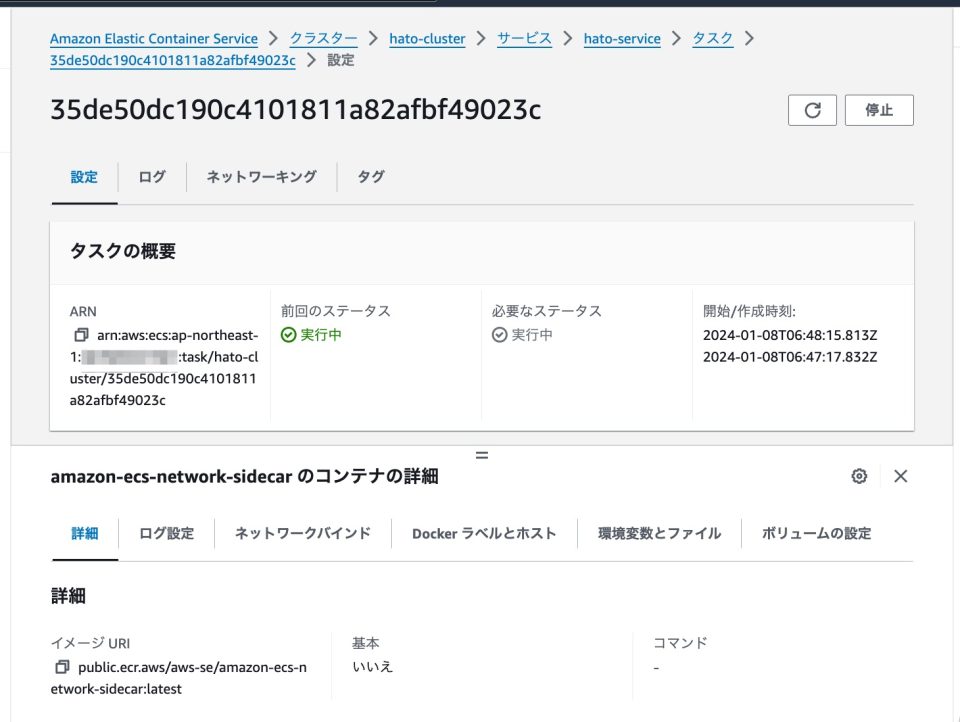Click the panel divider handle between sections
The height and width of the screenshot is (722, 960).
coord(482,455)
